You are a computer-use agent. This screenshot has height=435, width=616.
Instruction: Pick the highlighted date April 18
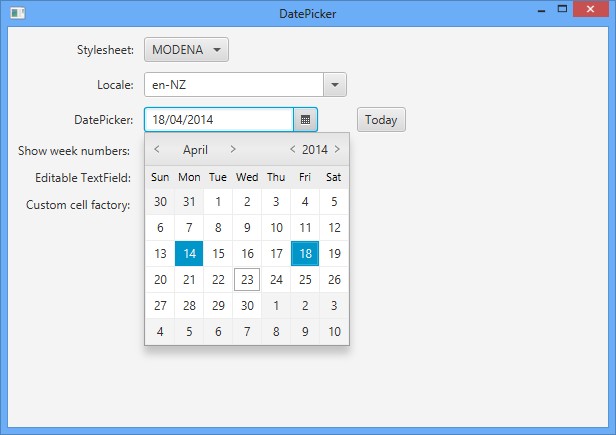click(x=305, y=253)
